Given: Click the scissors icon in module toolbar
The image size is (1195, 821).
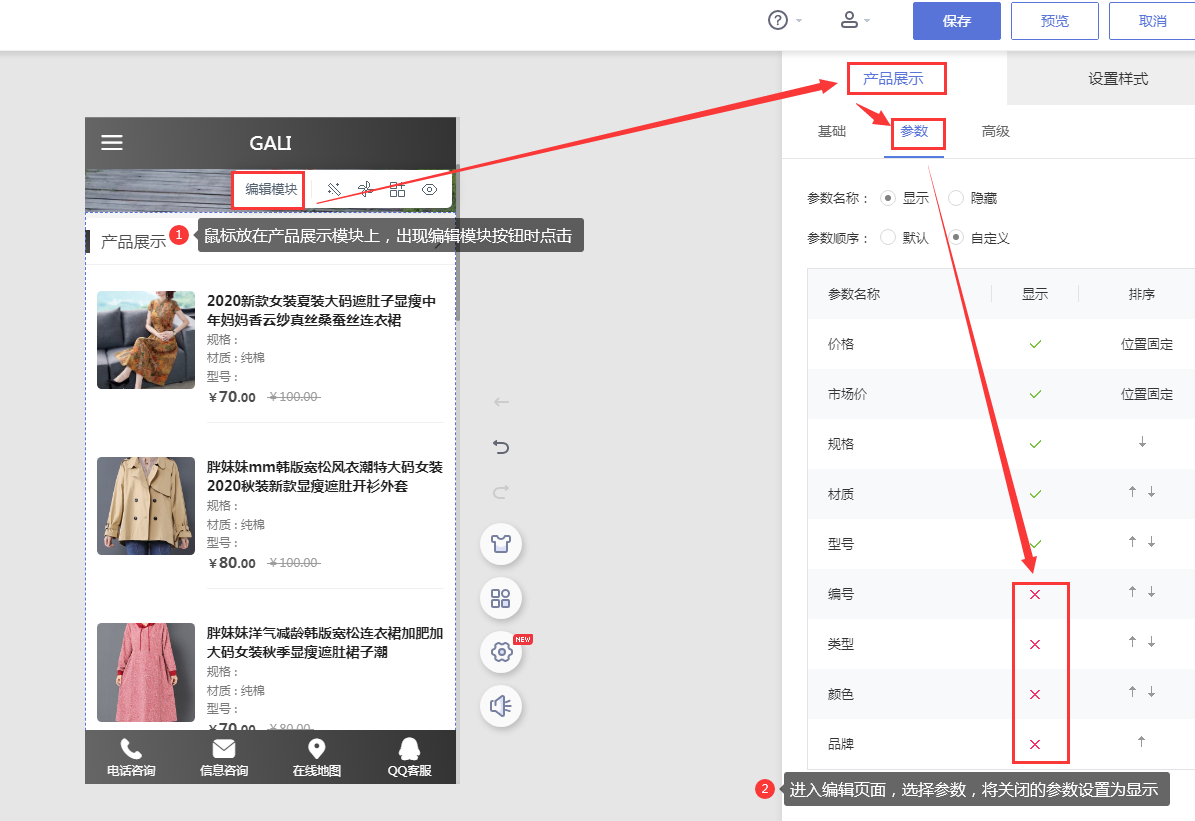Looking at the screenshot, I should coord(365,189).
